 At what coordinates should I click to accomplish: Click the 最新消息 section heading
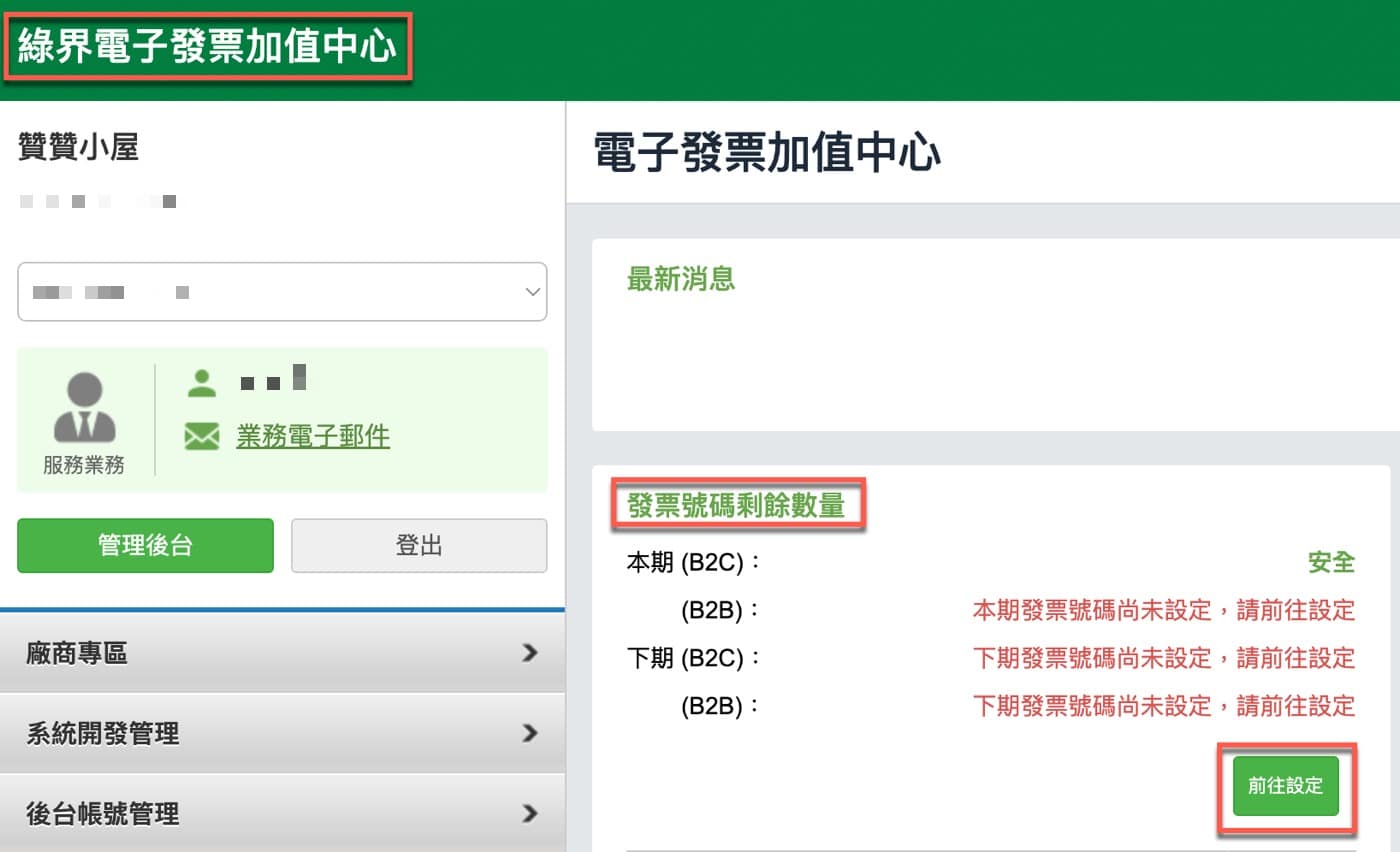pyautogui.click(x=681, y=279)
